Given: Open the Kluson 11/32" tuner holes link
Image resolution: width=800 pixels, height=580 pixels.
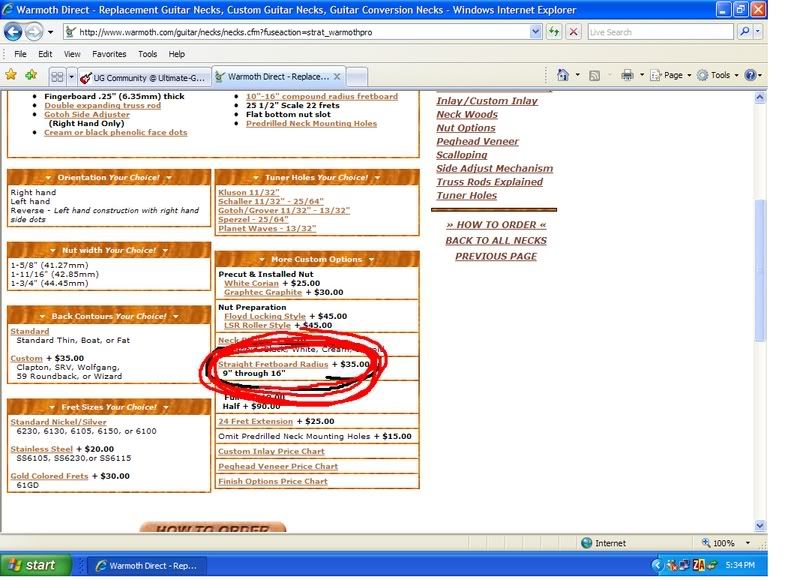Looking at the screenshot, I should (249, 192).
